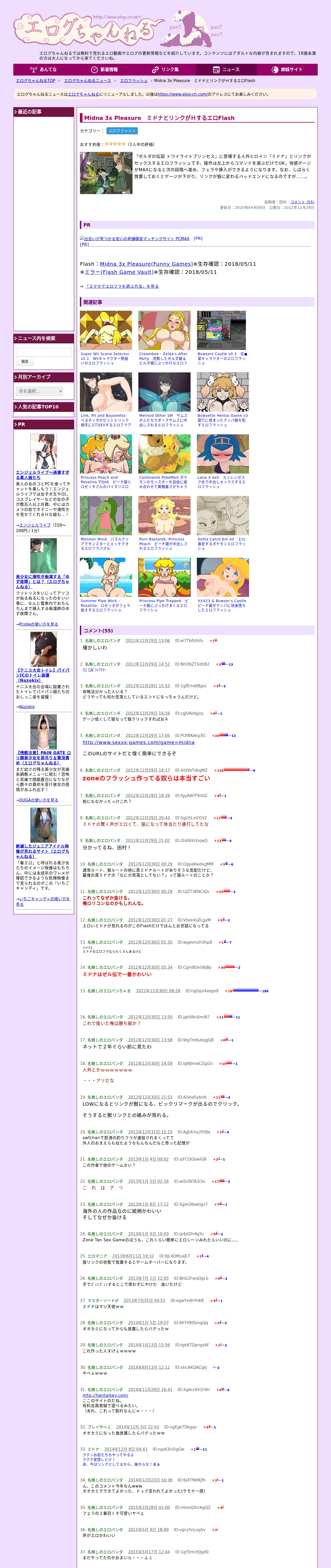Image resolution: width=331 pixels, height=1568 pixels.
Task: Click the ニュース newspaper icon
Action: pos(216,70)
